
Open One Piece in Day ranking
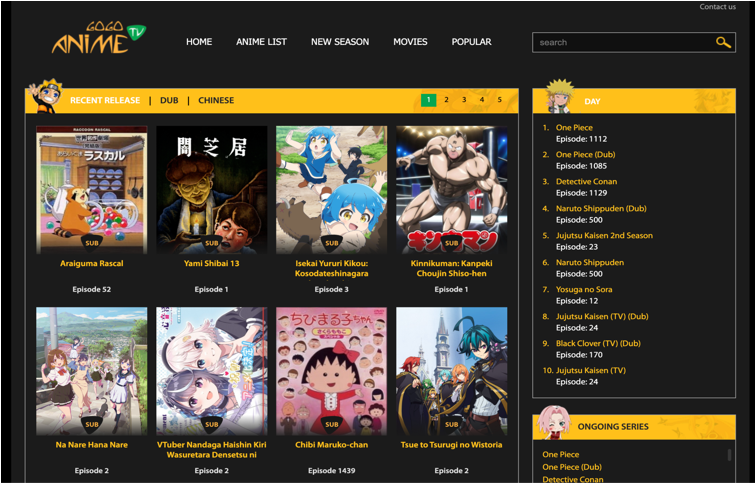pos(574,128)
